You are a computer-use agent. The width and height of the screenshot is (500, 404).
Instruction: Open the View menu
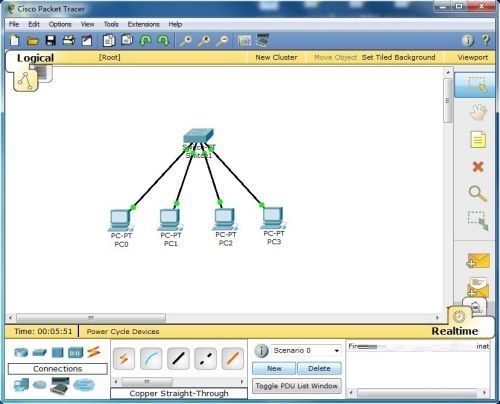tap(87, 24)
